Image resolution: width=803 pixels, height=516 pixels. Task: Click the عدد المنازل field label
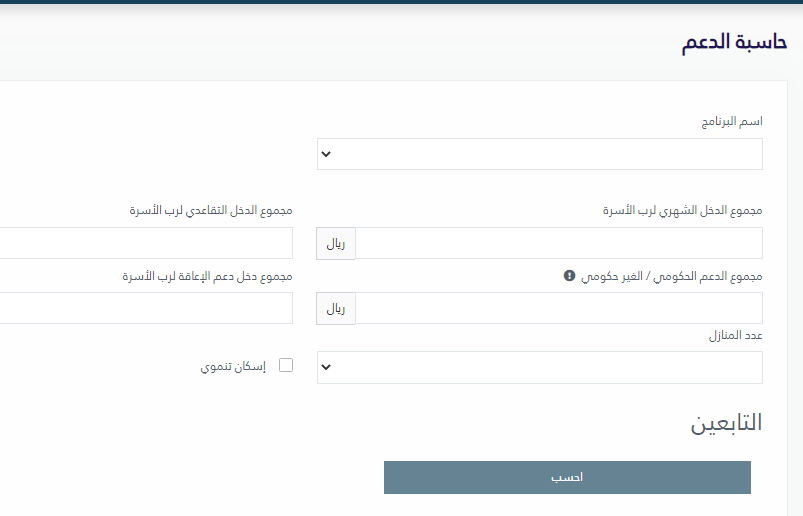tap(735, 335)
